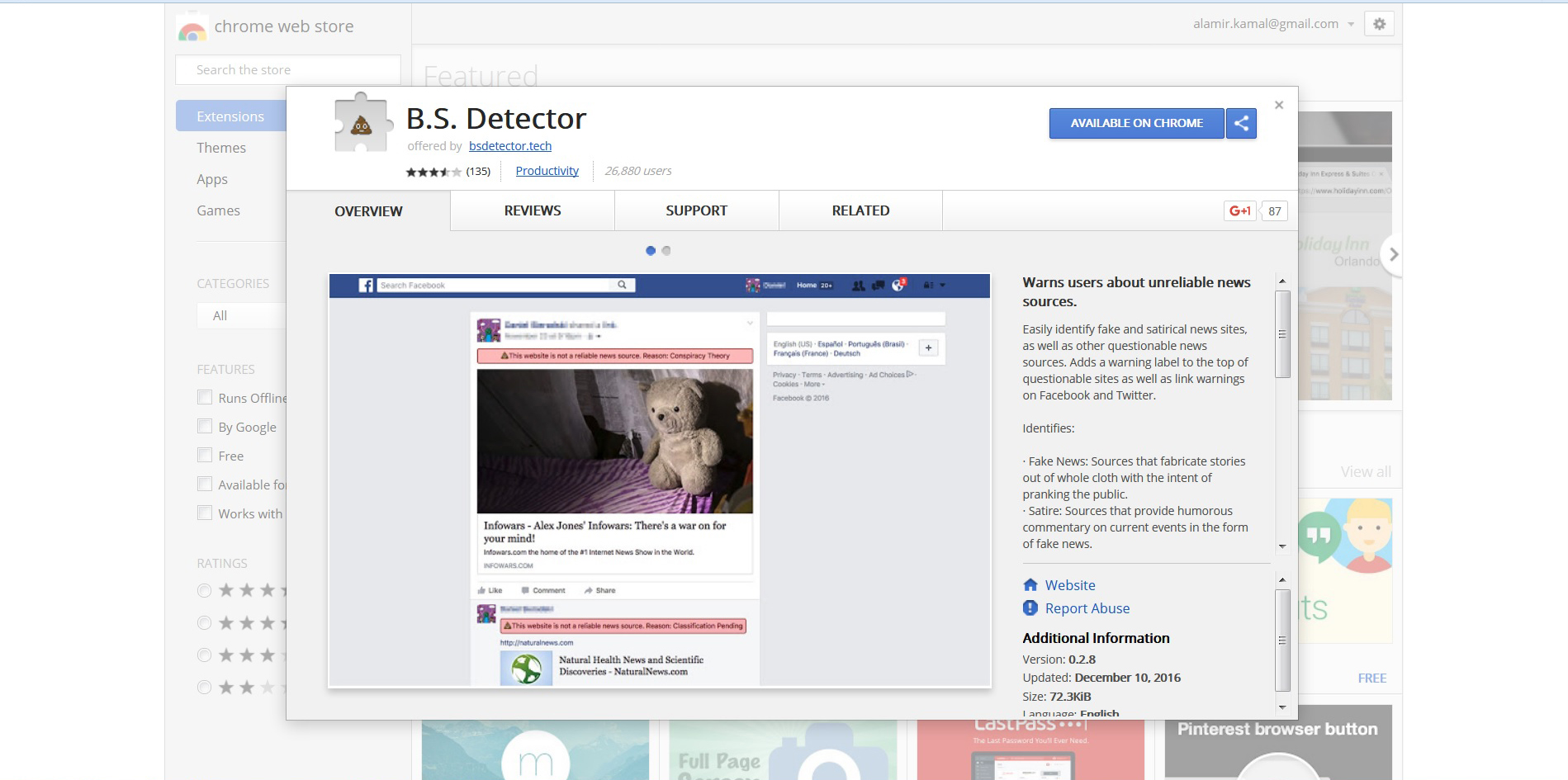The height and width of the screenshot is (780, 1568).
Task: Select Extensions in the sidebar
Action: point(231,116)
